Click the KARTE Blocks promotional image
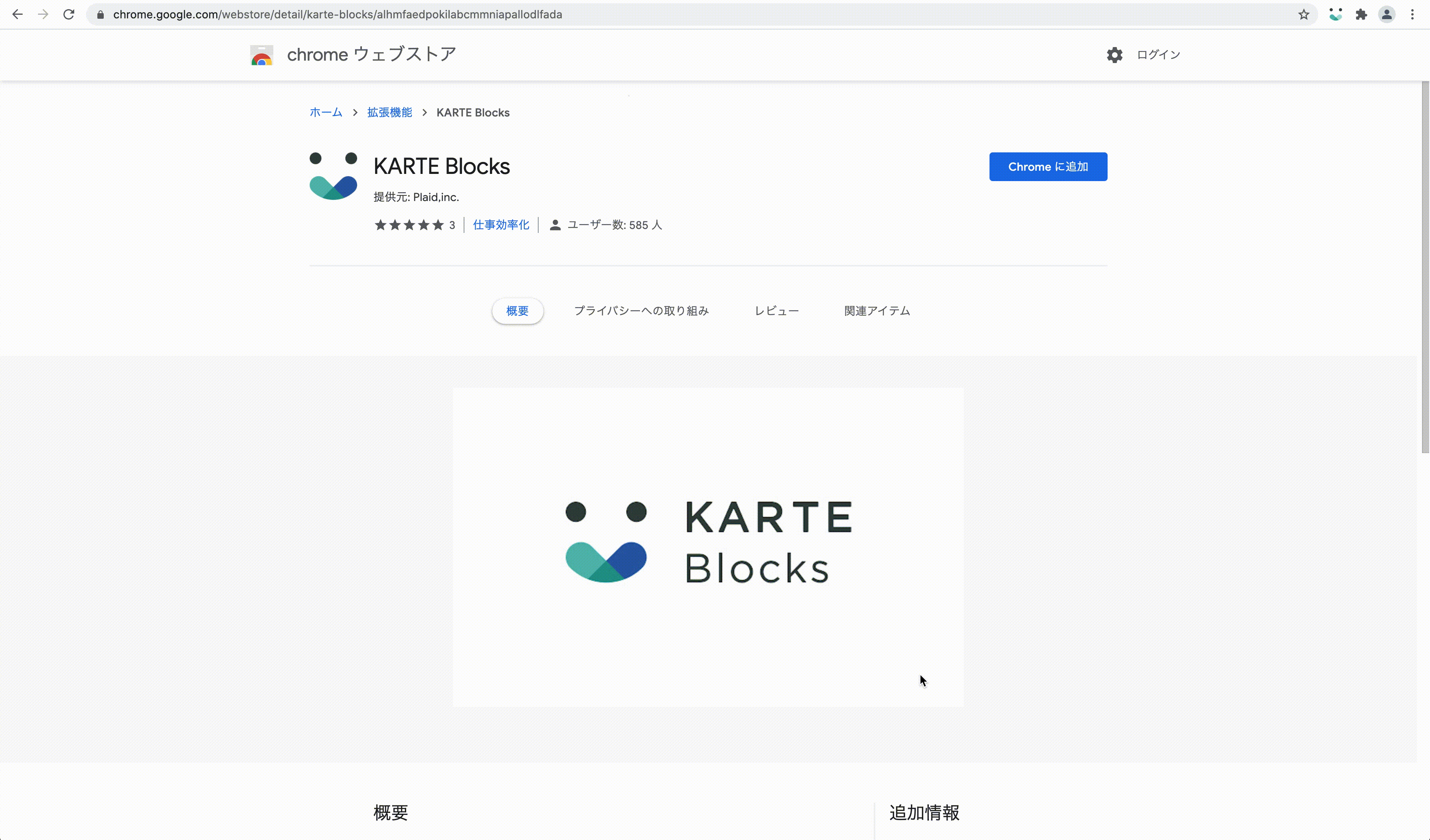The width and height of the screenshot is (1430, 840). [708, 547]
